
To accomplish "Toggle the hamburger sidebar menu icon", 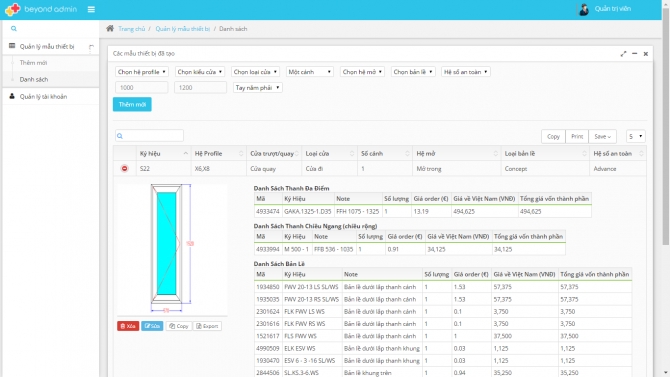I will [x=91, y=9].
